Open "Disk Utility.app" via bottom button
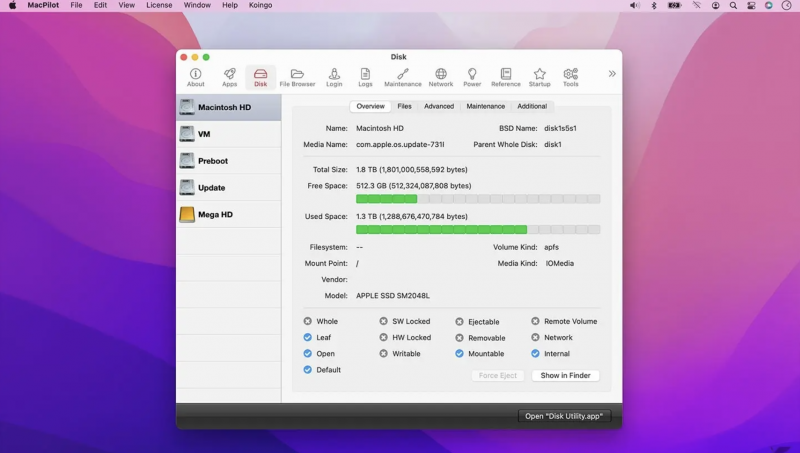Image resolution: width=800 pixels, height=453 pixels. (x=564, y=416)
